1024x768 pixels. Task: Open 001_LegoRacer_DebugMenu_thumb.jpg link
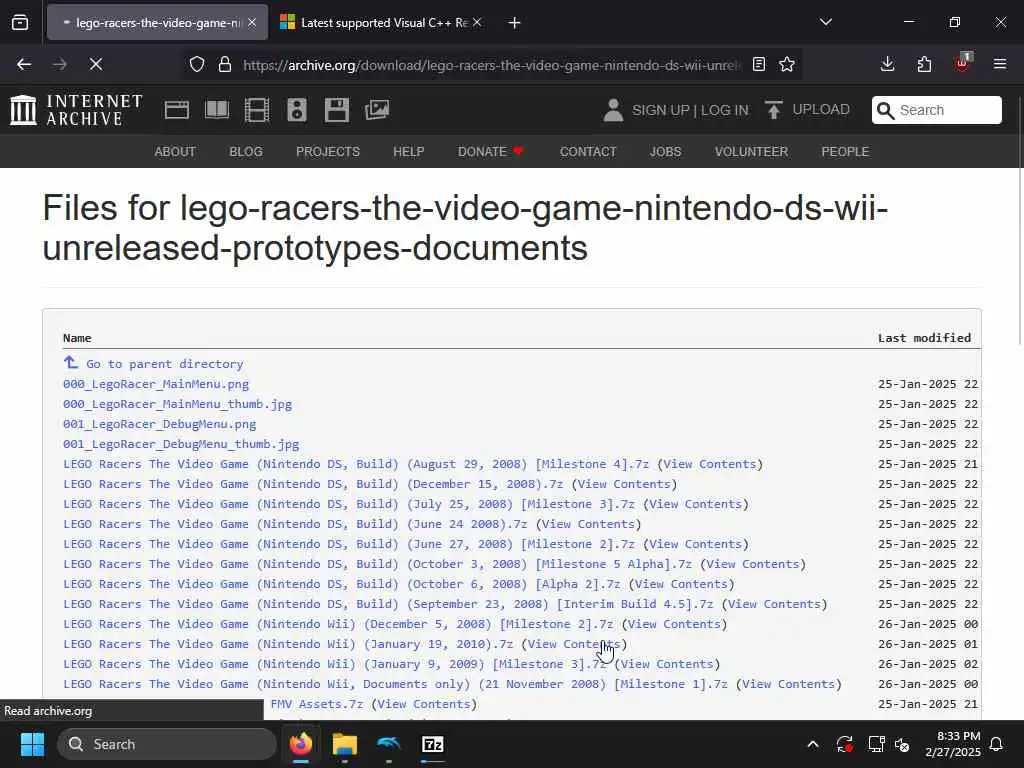click(181, 444)
